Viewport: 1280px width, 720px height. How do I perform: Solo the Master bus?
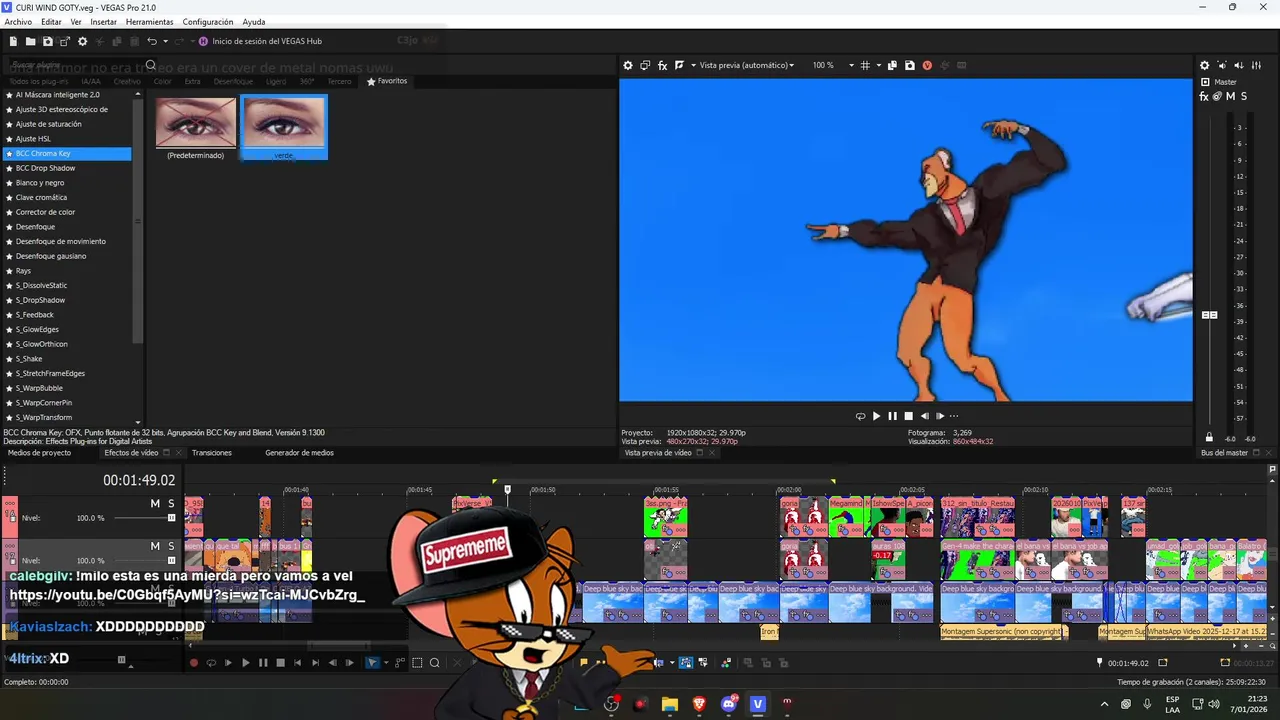click(x=1243, y=96)
